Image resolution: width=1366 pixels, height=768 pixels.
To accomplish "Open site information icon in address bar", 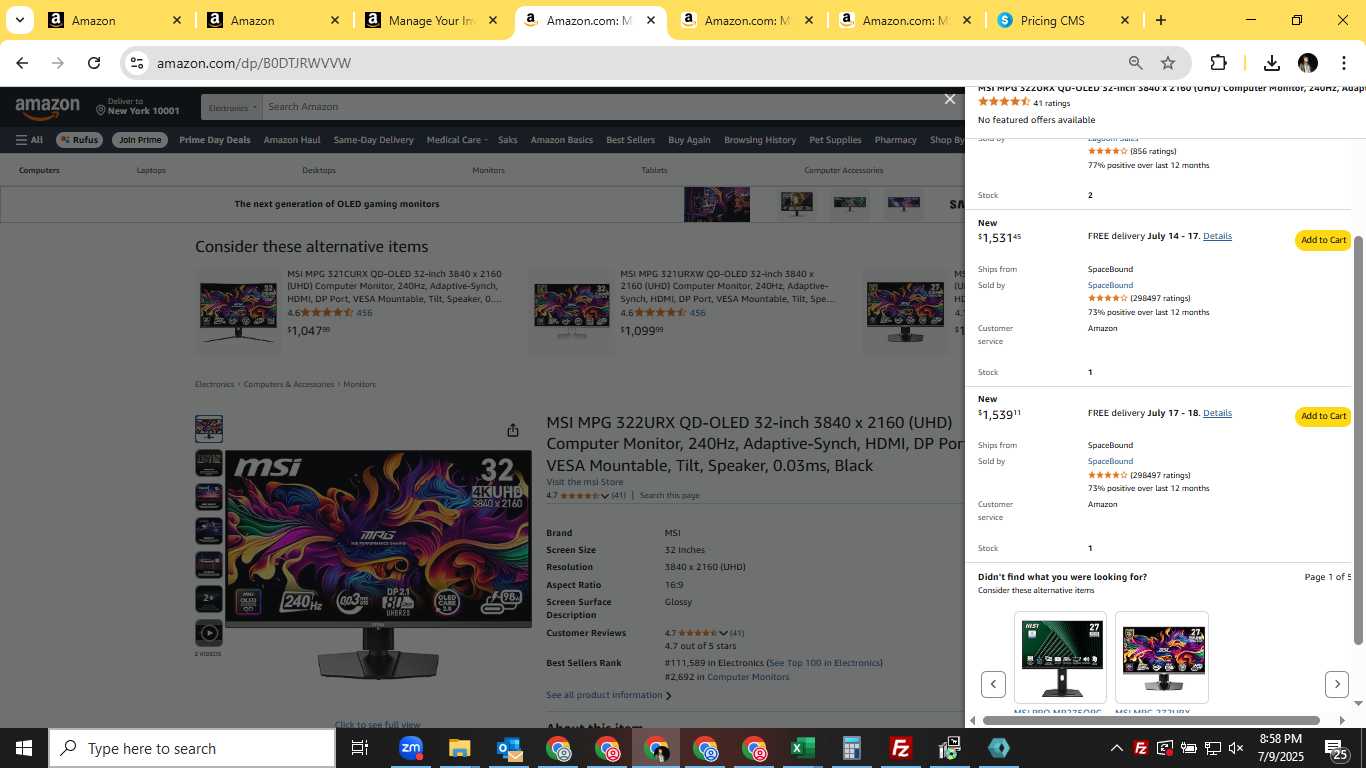I will 137,63.
